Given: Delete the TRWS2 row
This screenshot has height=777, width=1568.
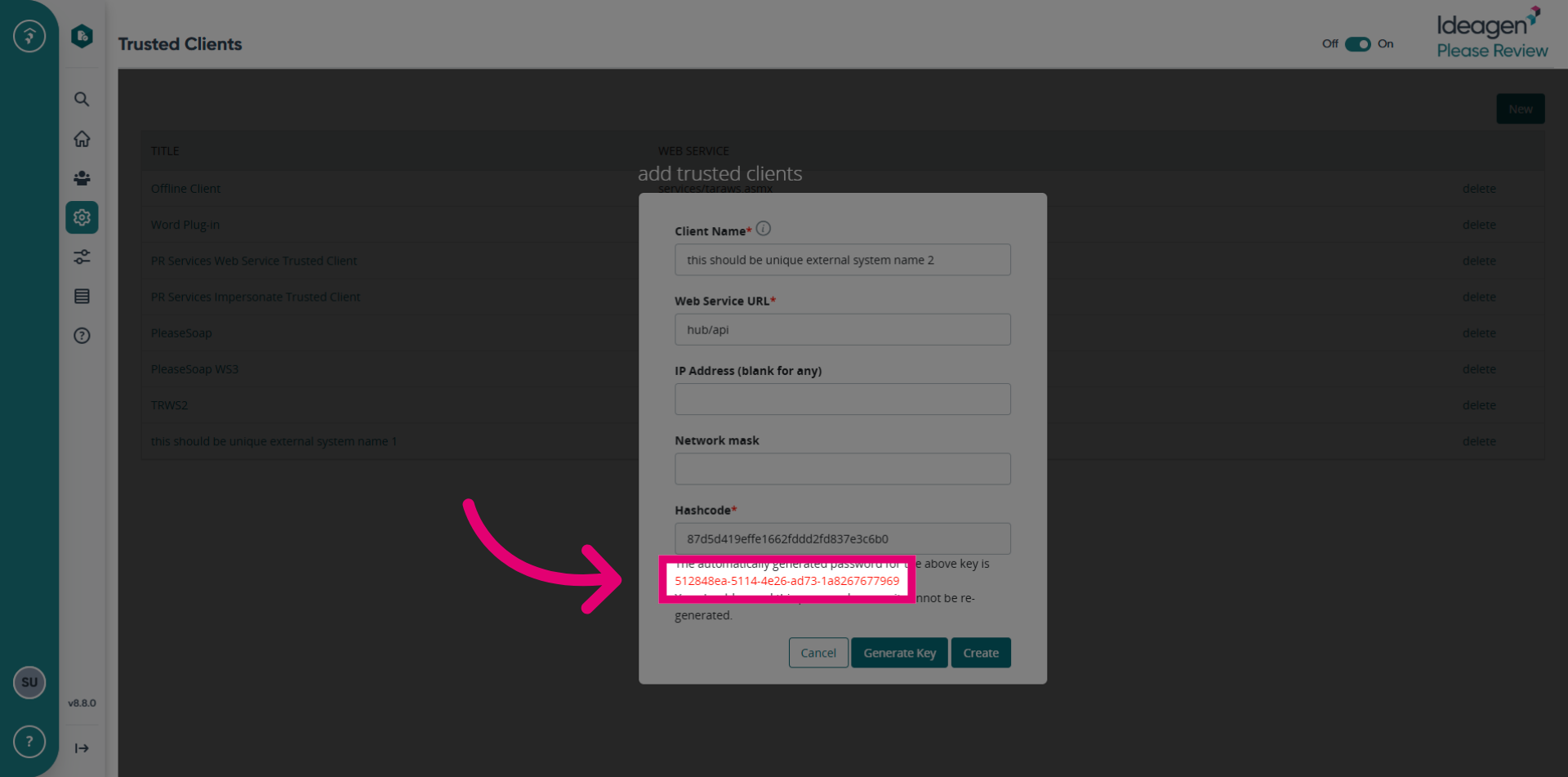Looking at the screenshot, I should (1479, 405).
